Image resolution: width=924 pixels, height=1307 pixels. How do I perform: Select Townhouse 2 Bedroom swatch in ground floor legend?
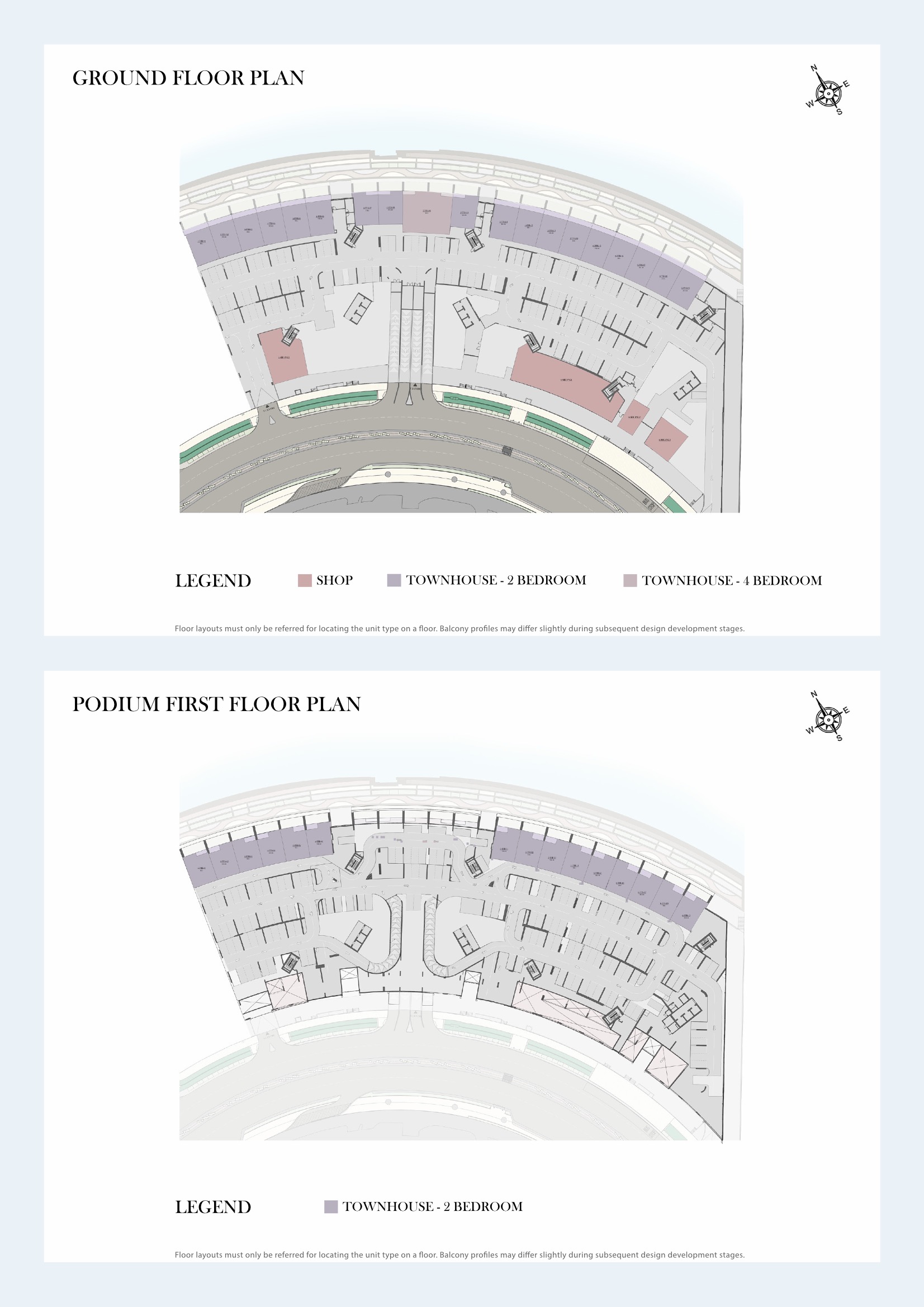[x=394, y=580]
